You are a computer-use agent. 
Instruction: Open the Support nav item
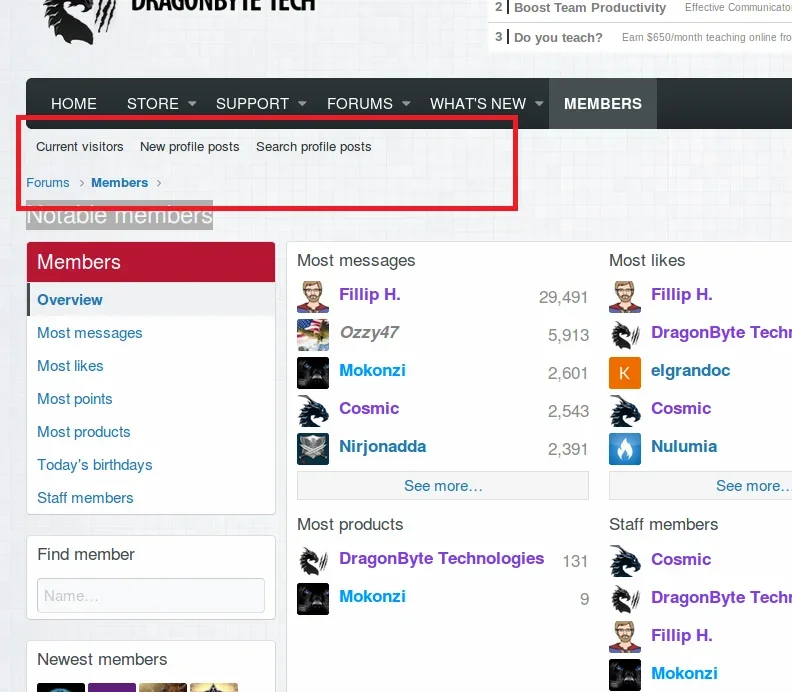(x=252, y=104)
